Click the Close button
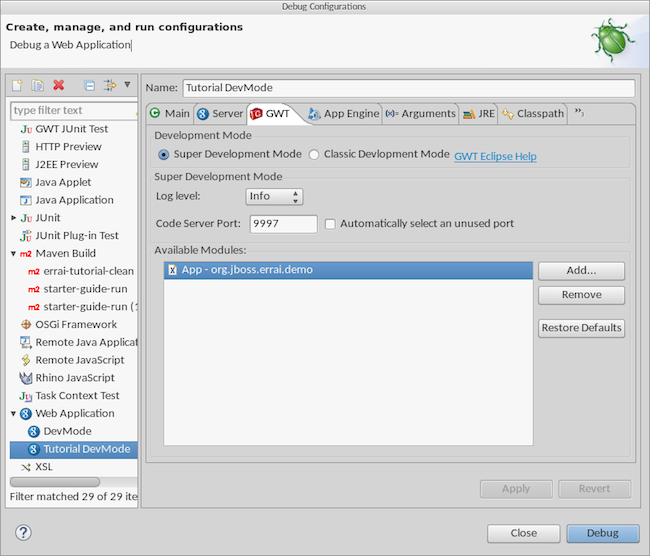The image size is (650, 556). coord(524,533)
